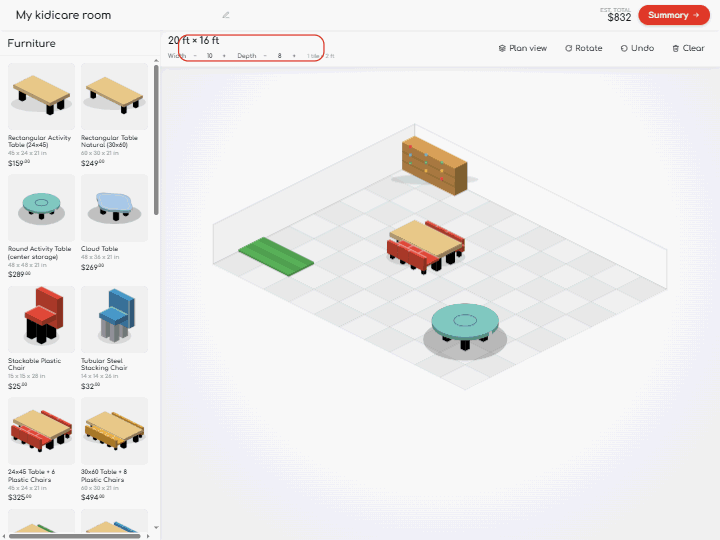This screenshot has width=720, height=540.
Task: Clear all furniture from room
Action: click(x=688, y=48)
